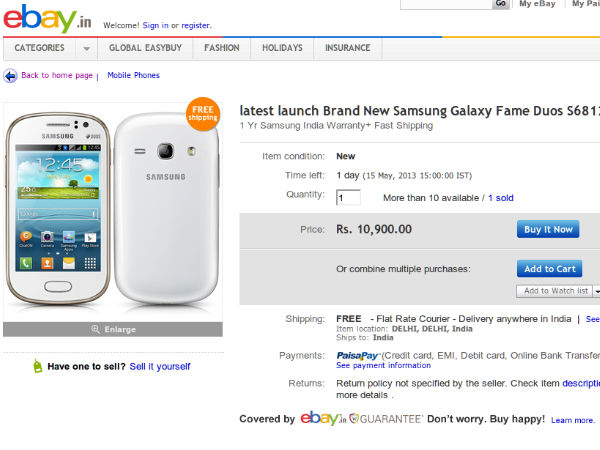Click the back arrow icon
600x450 pixels.
tap(11, 76)
